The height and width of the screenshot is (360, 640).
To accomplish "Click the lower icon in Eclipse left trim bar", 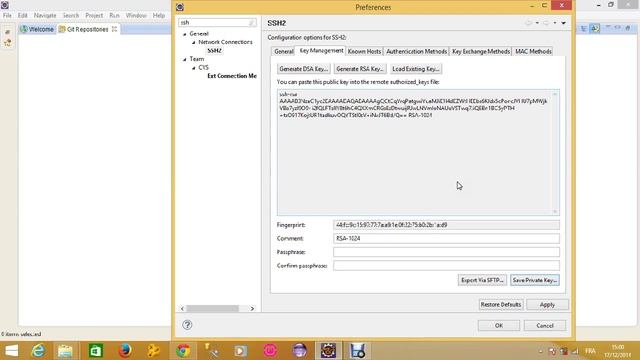I will pyautogui.click(x=8, y=42).
